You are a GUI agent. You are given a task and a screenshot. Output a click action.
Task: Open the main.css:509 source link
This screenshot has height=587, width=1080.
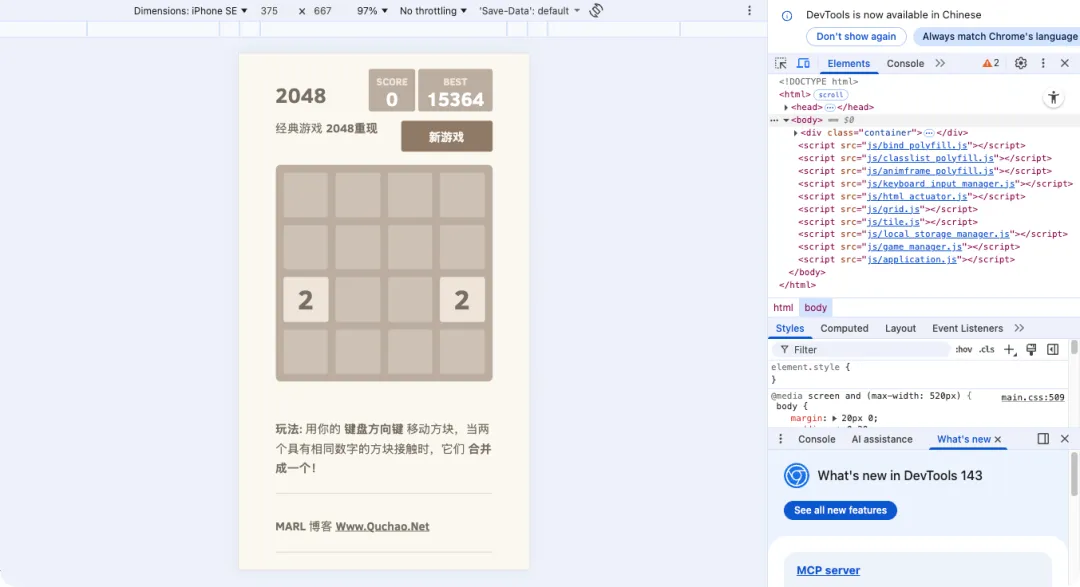[x=1032, y=397]
